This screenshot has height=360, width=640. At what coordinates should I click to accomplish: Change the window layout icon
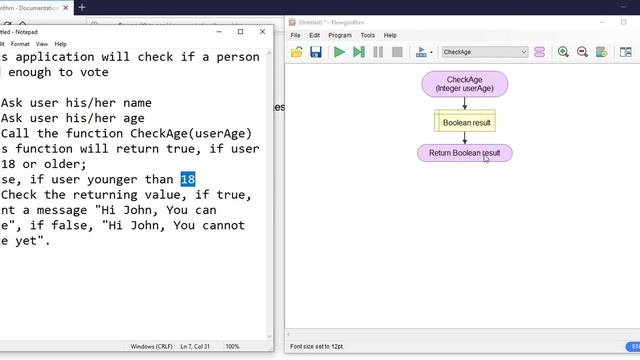[x=625, y=52]
